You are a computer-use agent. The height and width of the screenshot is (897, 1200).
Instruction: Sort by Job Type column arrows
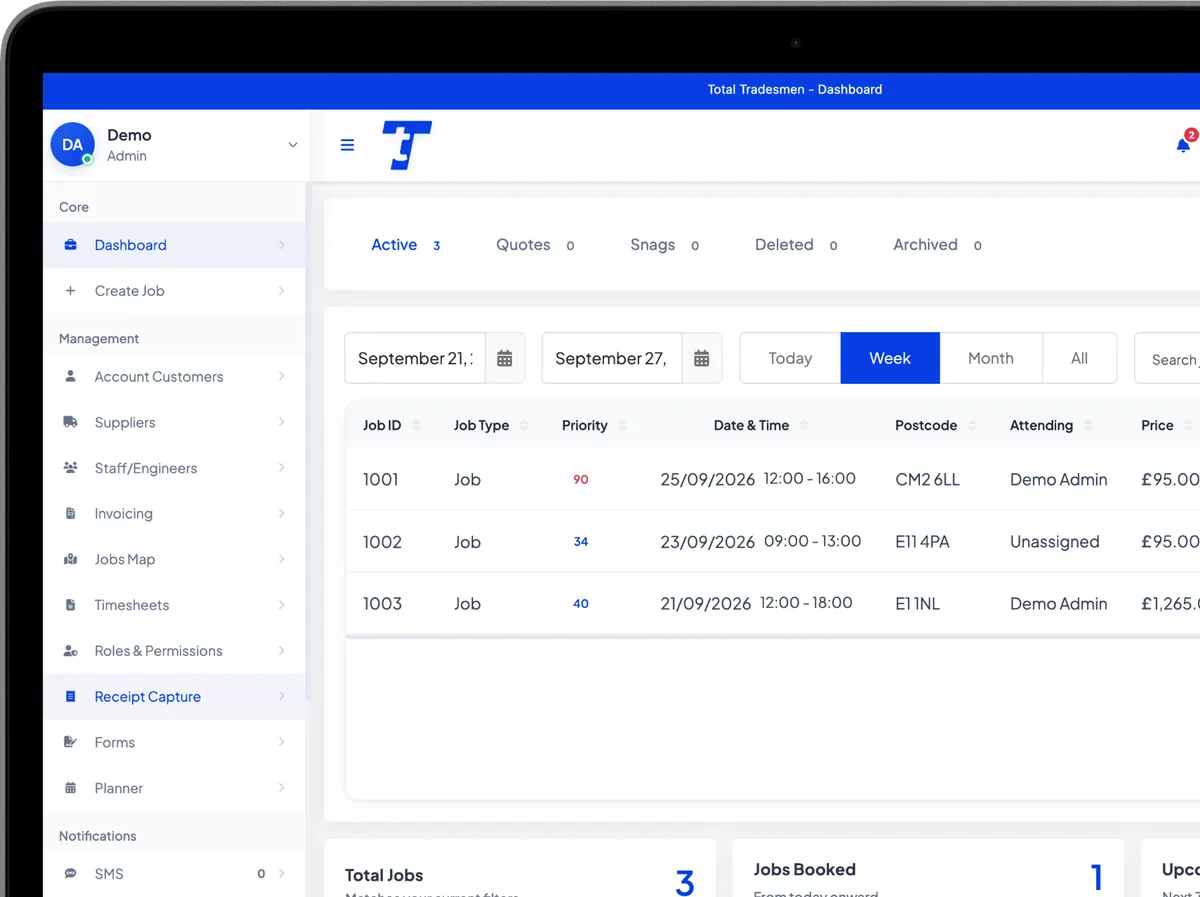pos(524,425)
